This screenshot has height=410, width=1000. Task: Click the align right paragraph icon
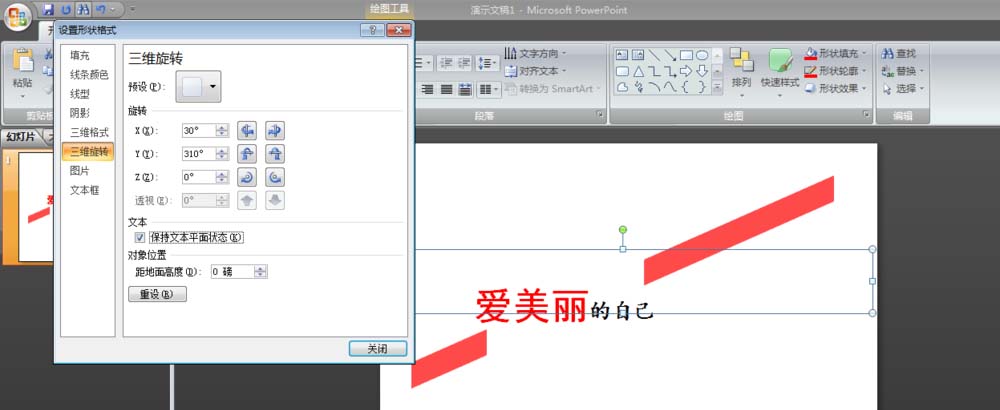(x=427, y=90)
